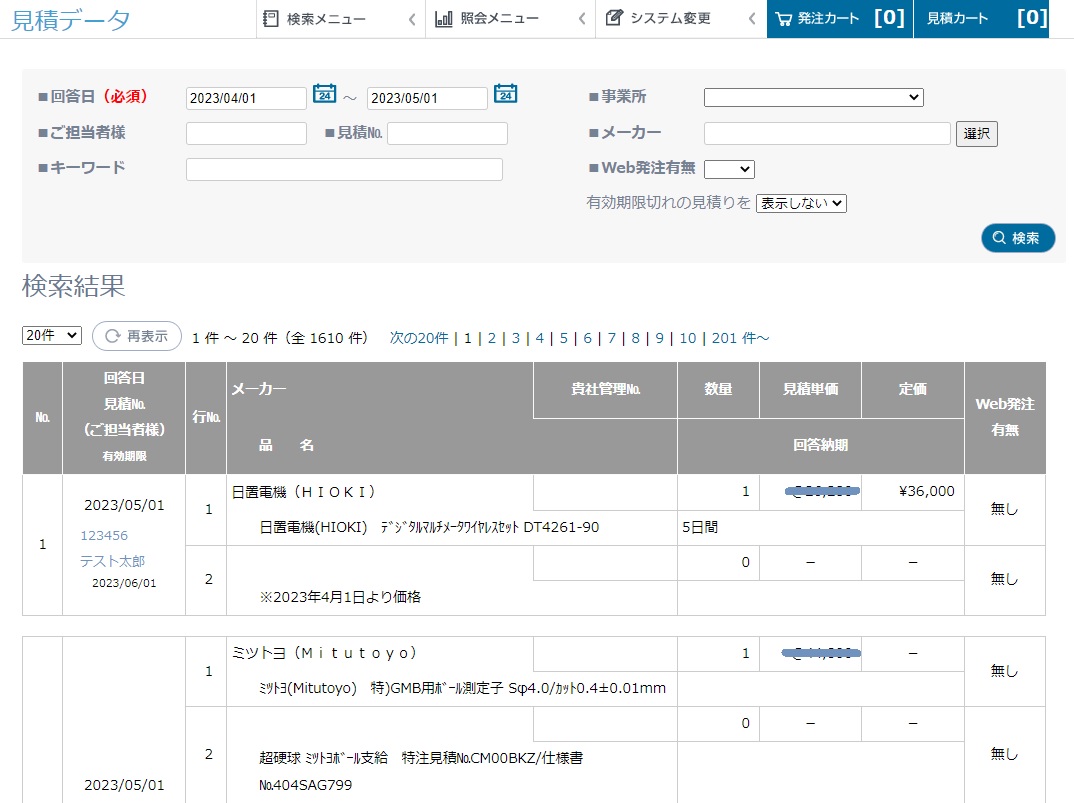This screenshot has height=803, width=1074.
Task: Click the shopping cart icon in 発注カート
Action: click(x=784, y=19)
